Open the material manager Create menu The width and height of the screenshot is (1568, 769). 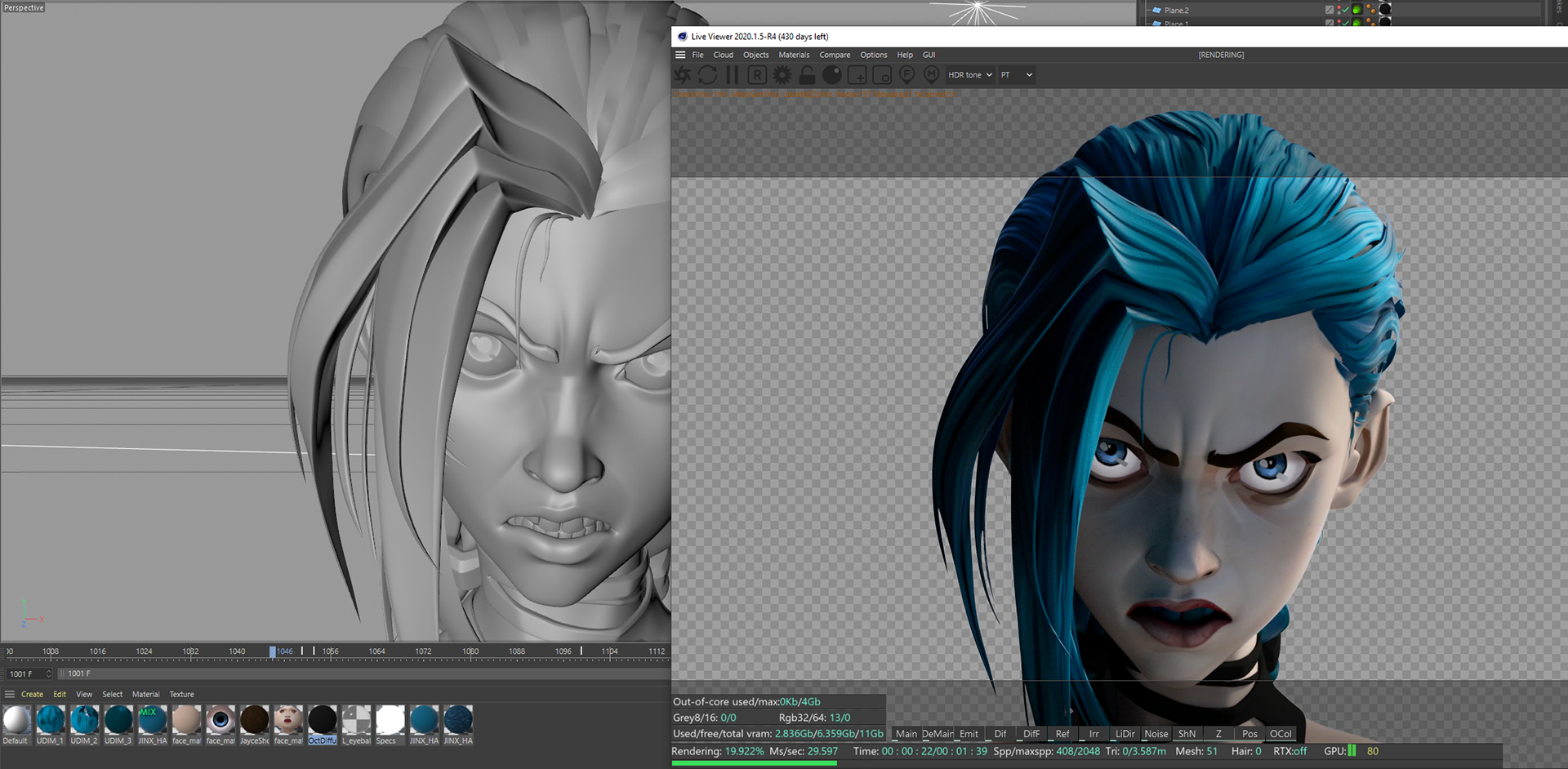[x=33, y=694]
